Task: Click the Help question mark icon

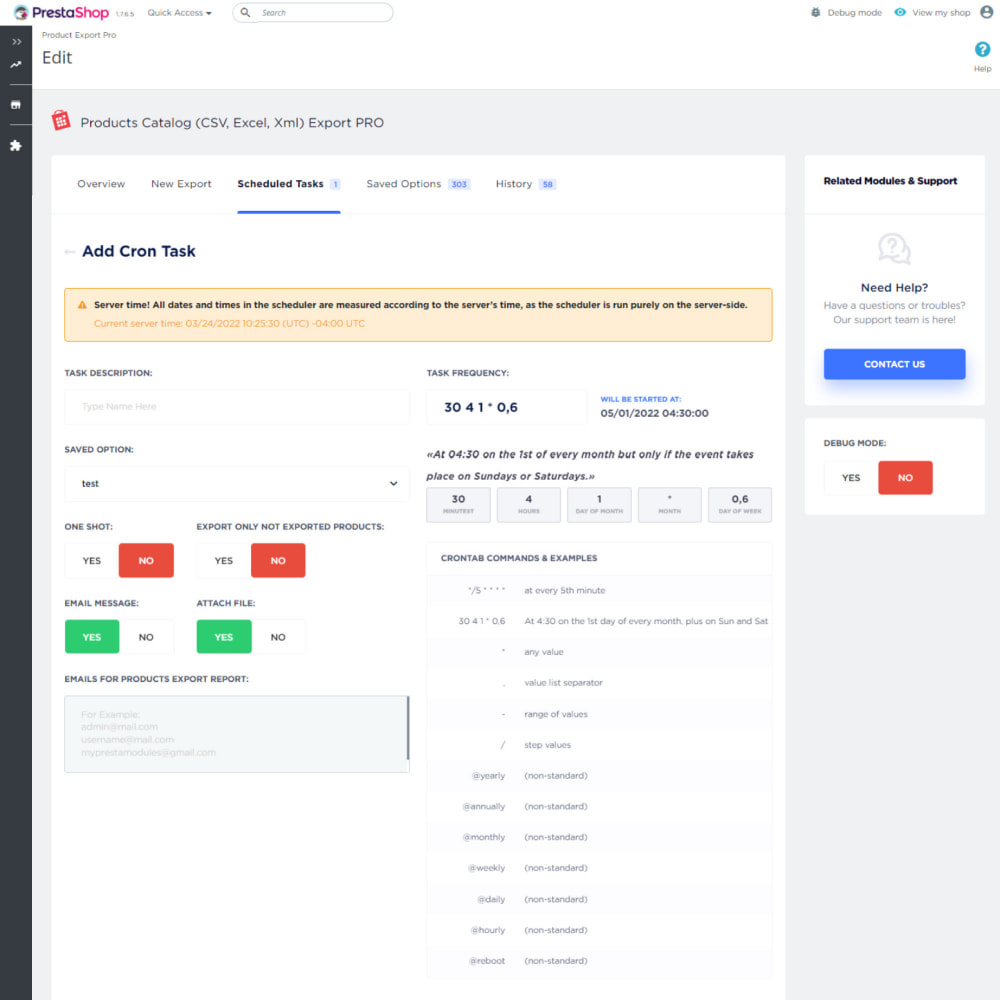Action: [982, 50]
